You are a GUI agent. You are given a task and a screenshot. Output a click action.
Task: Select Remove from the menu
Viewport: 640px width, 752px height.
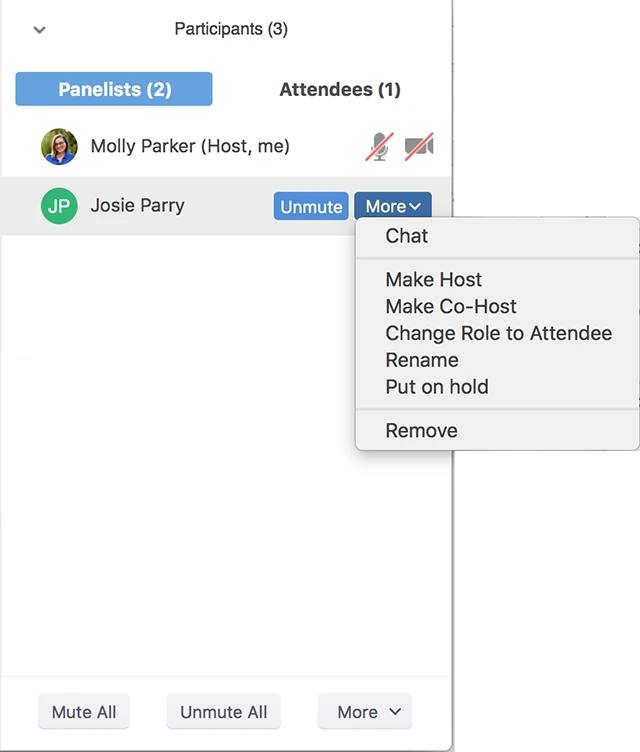click(x=421, y=431)
